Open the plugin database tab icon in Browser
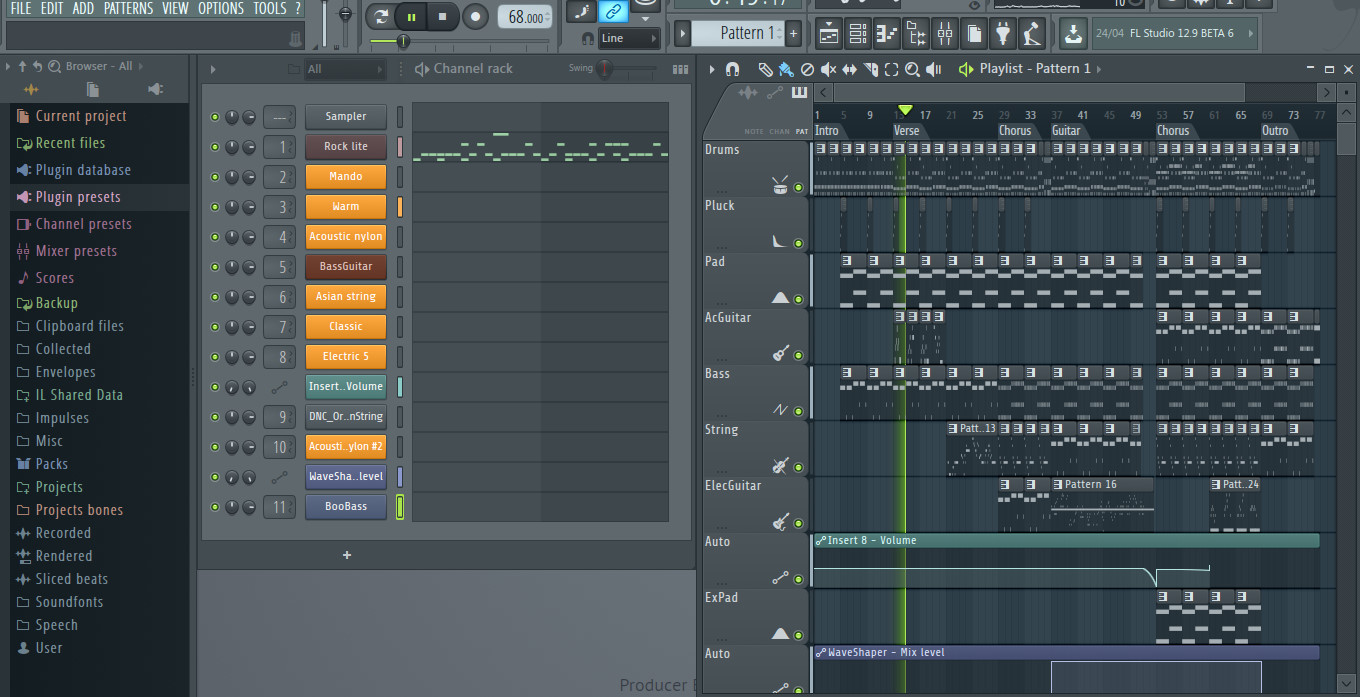1360x697 pixels. coord(155,90)
